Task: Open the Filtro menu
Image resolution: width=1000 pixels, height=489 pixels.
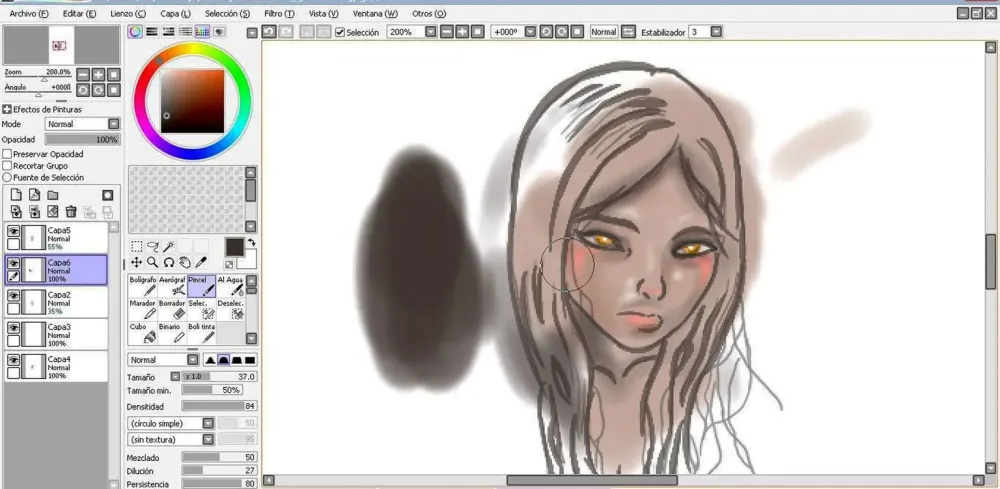Action: pos(279,14)
